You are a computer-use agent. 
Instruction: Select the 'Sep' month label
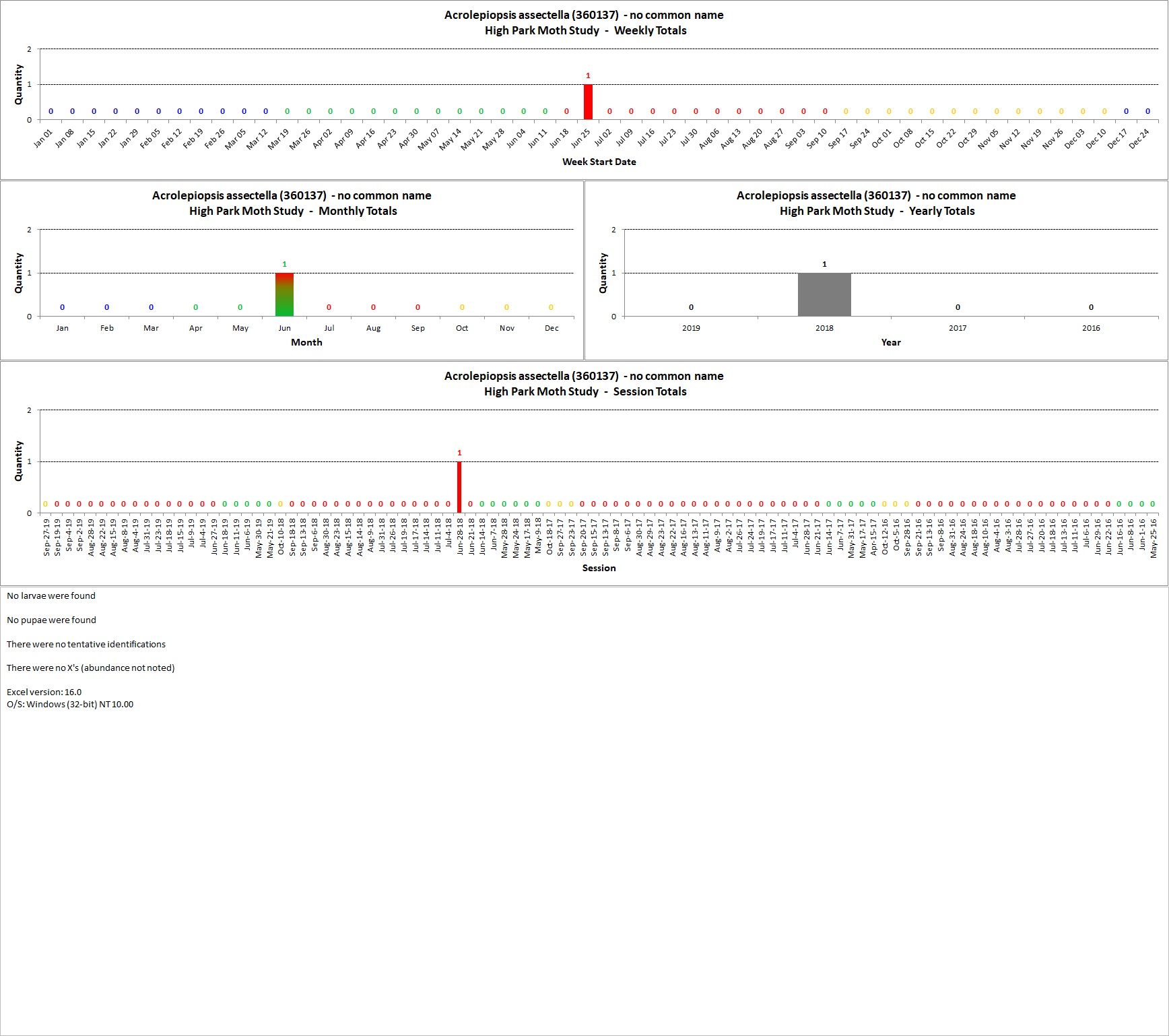point(418,328)
